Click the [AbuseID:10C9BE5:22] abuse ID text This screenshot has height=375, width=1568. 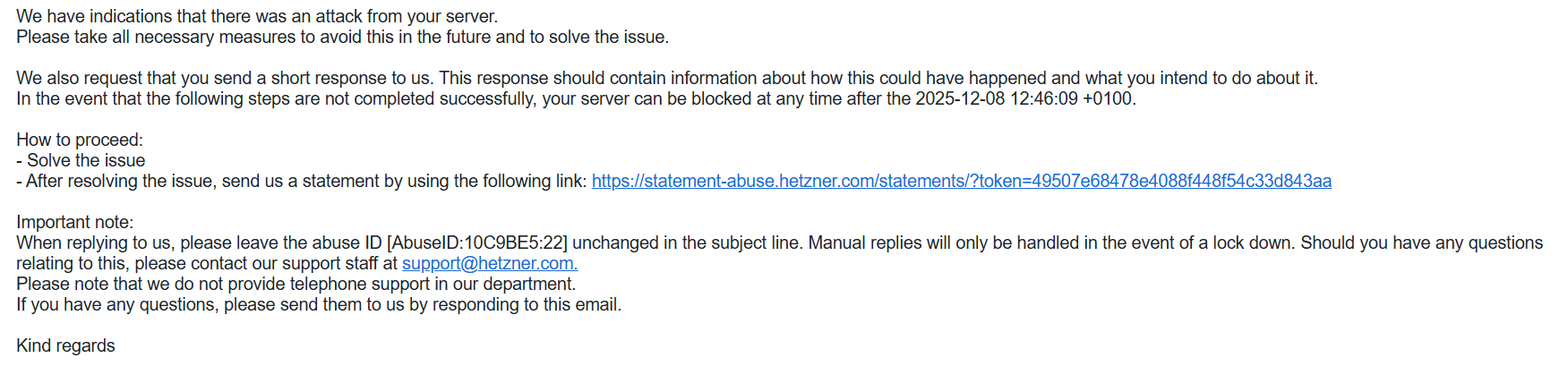(476, 243)
